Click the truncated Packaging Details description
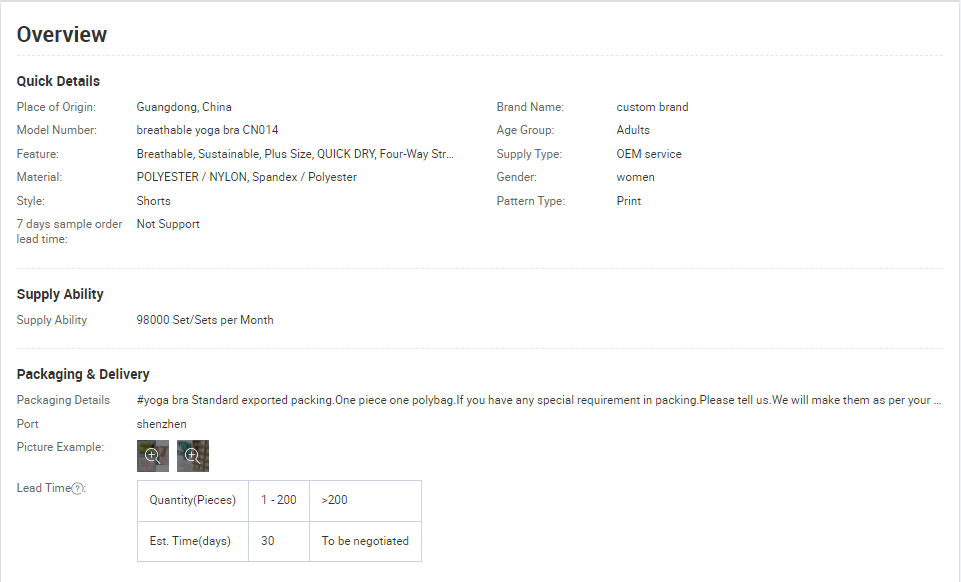The image size is (961, 582). [538, 400]
